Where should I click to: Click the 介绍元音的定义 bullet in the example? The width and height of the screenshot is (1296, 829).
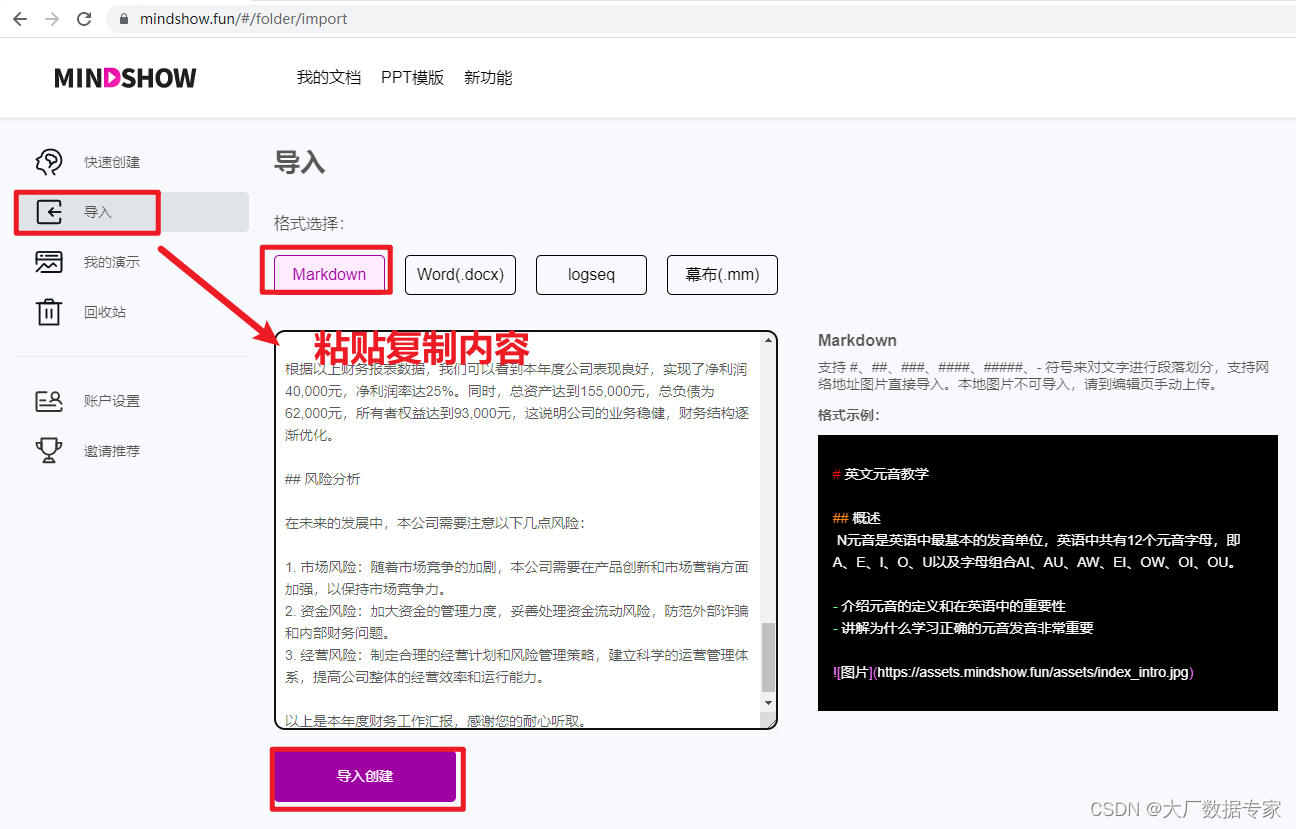(949, 606)
